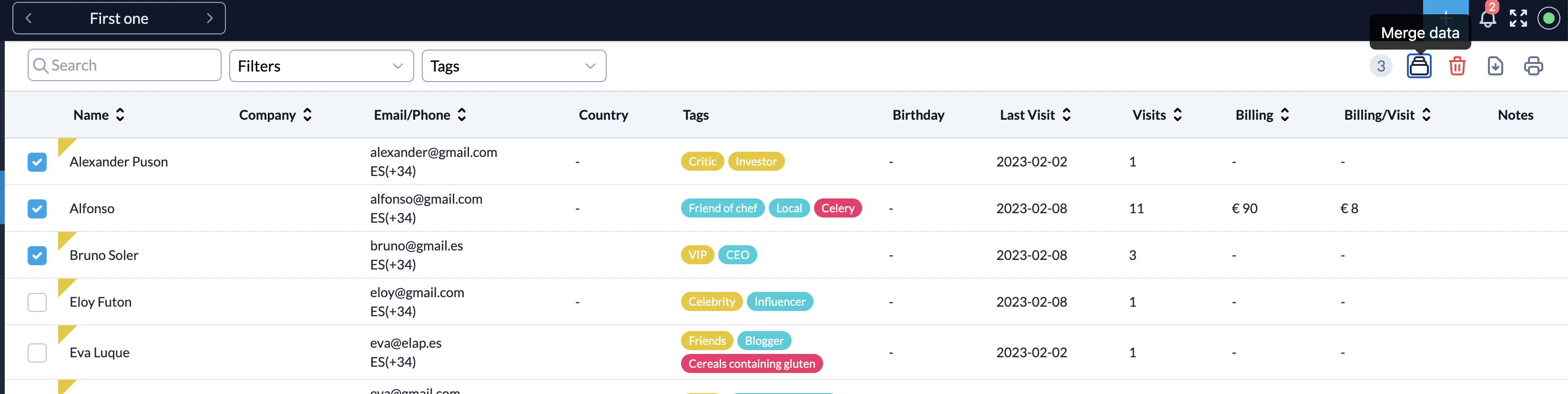Click the Merge data icon
The image size is (1568, 394).
tap(1418, 66)
